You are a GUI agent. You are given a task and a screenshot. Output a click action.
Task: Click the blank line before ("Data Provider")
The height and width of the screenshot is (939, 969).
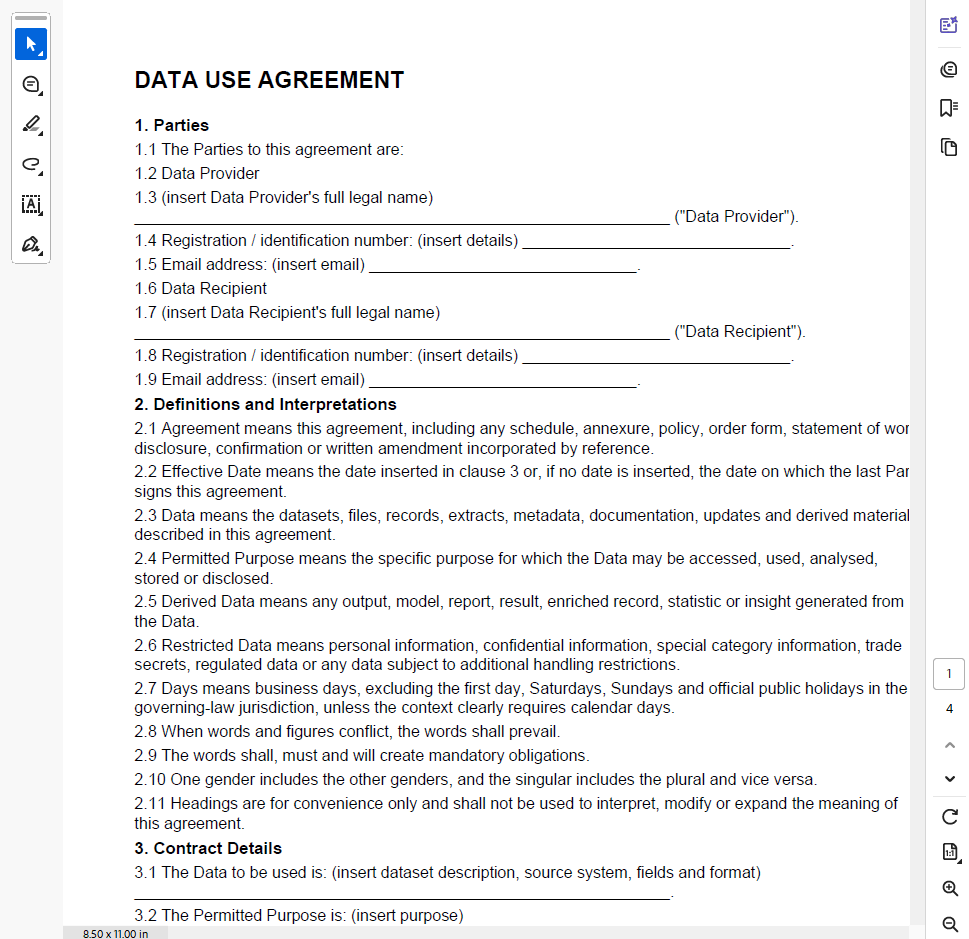(402, 221)
